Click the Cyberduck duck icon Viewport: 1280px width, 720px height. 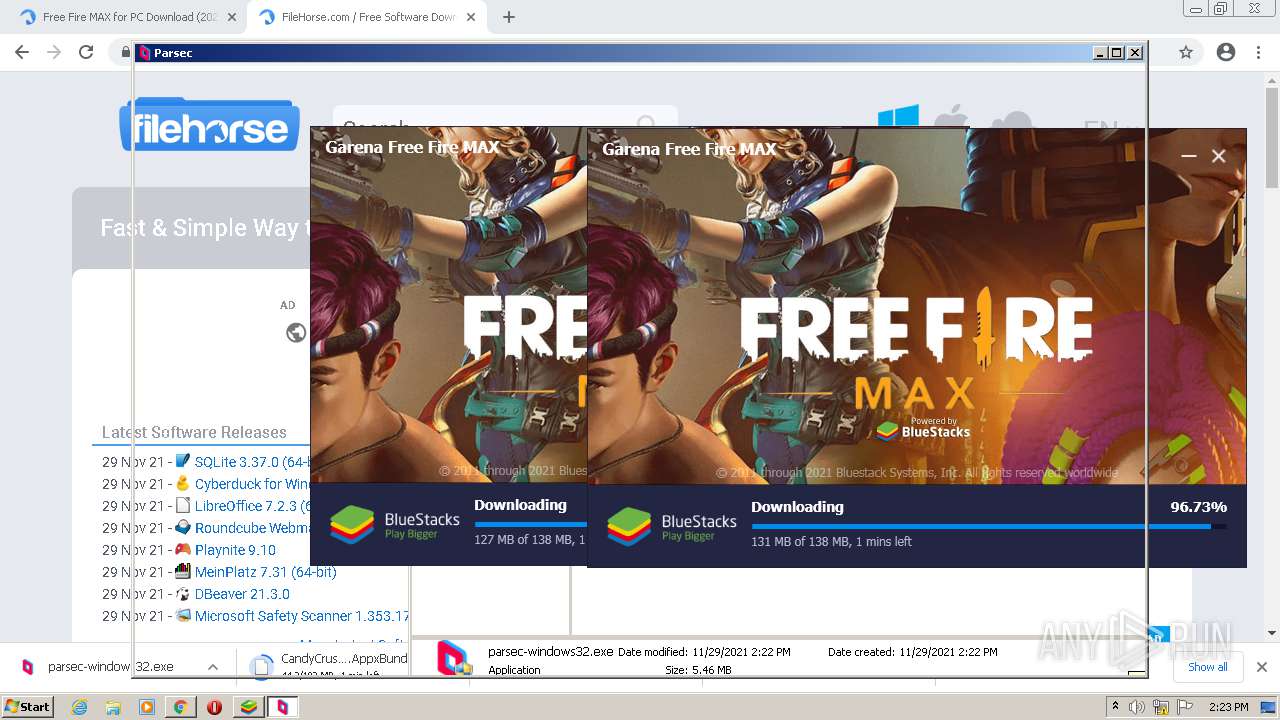pos(183,483)
